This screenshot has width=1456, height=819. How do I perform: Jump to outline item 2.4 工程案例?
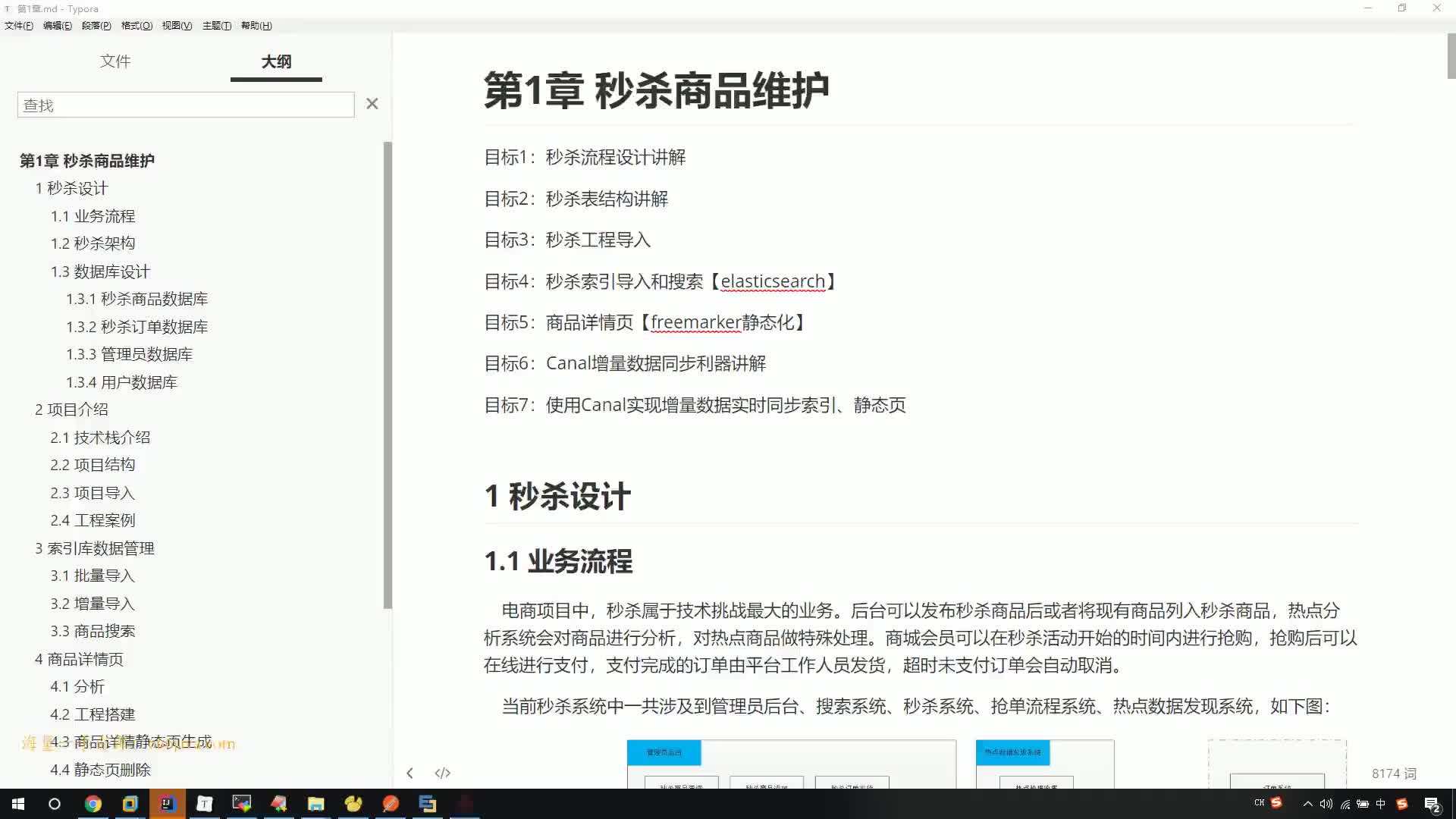pyautogui.click(x=93, y=520)
